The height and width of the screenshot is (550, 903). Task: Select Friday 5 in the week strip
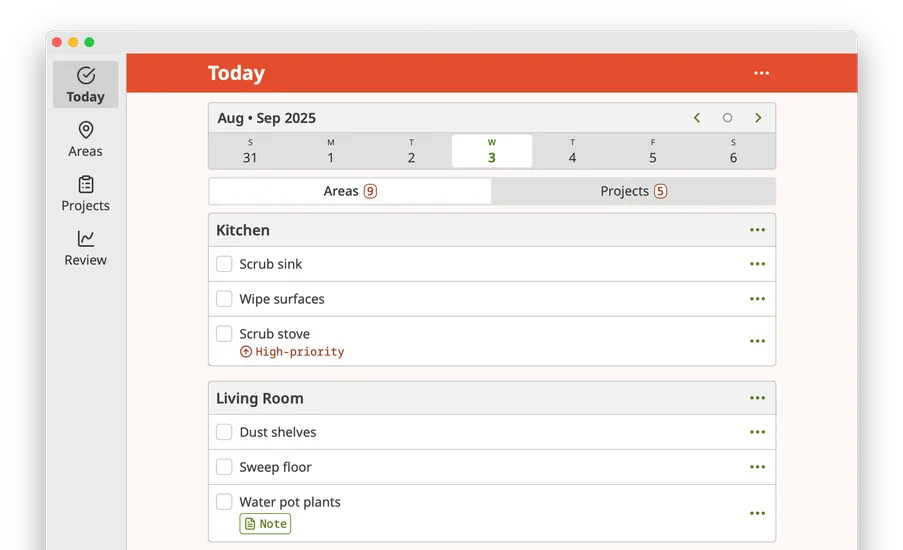[x=653, y=151]
